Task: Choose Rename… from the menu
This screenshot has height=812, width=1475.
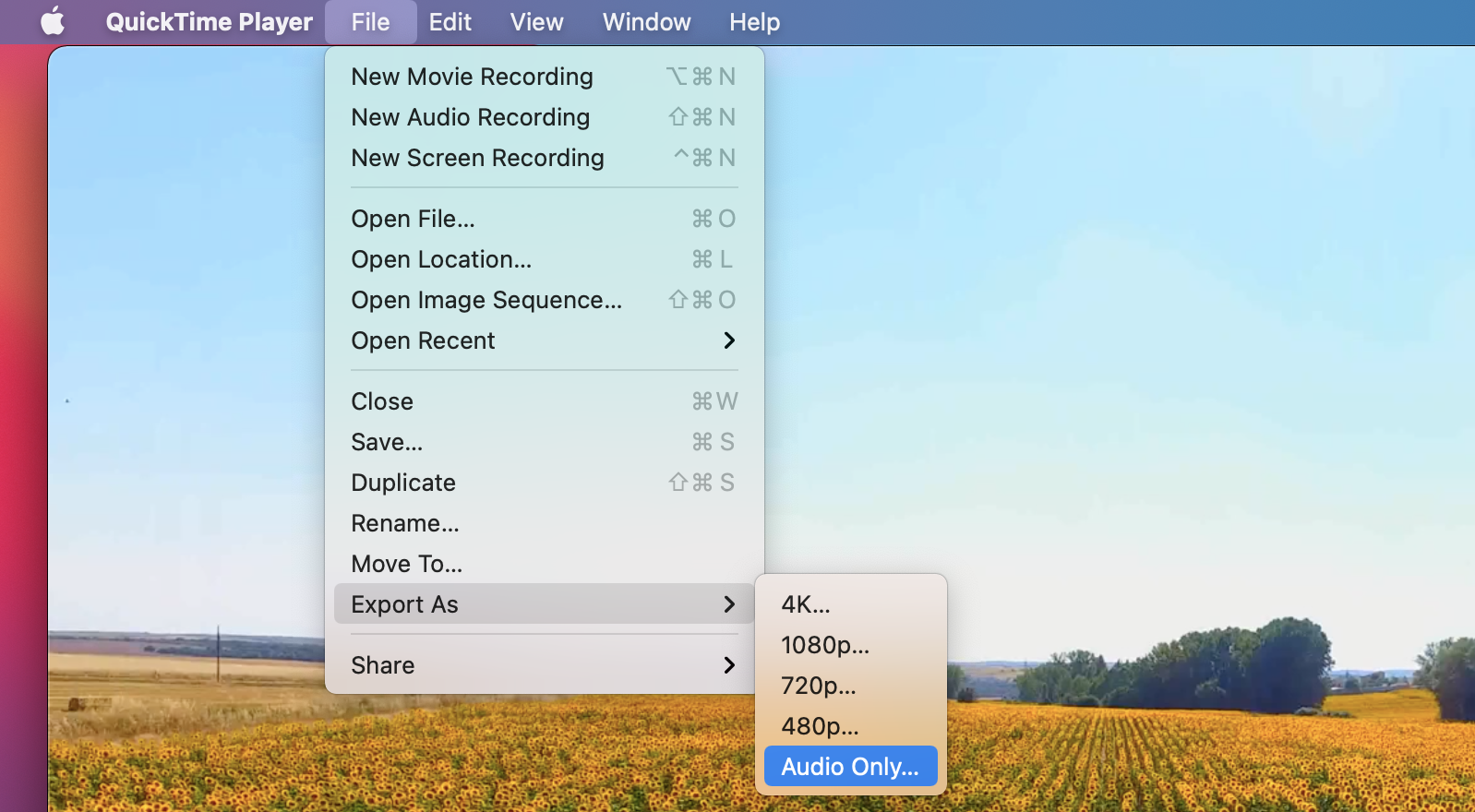Action: [544, 523]
